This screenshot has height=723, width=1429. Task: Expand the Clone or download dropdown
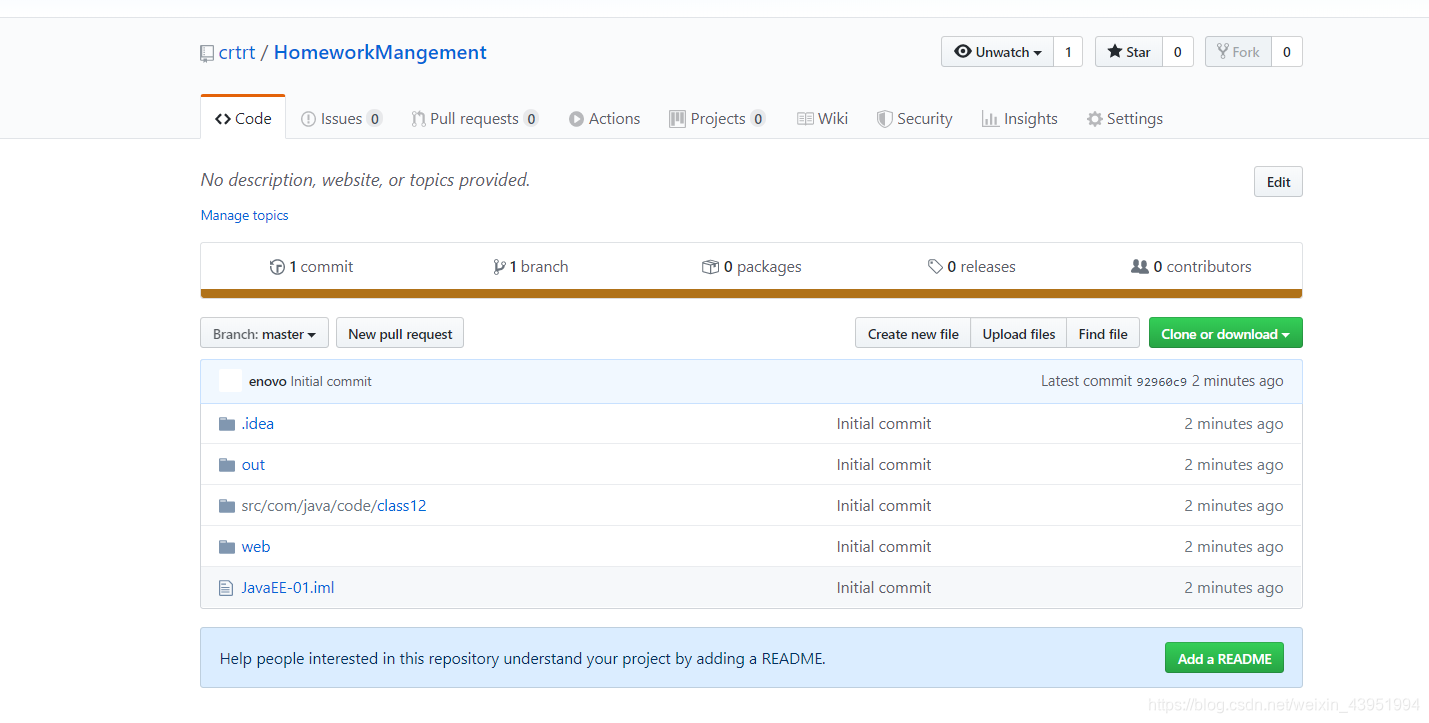click(1225, 334)
